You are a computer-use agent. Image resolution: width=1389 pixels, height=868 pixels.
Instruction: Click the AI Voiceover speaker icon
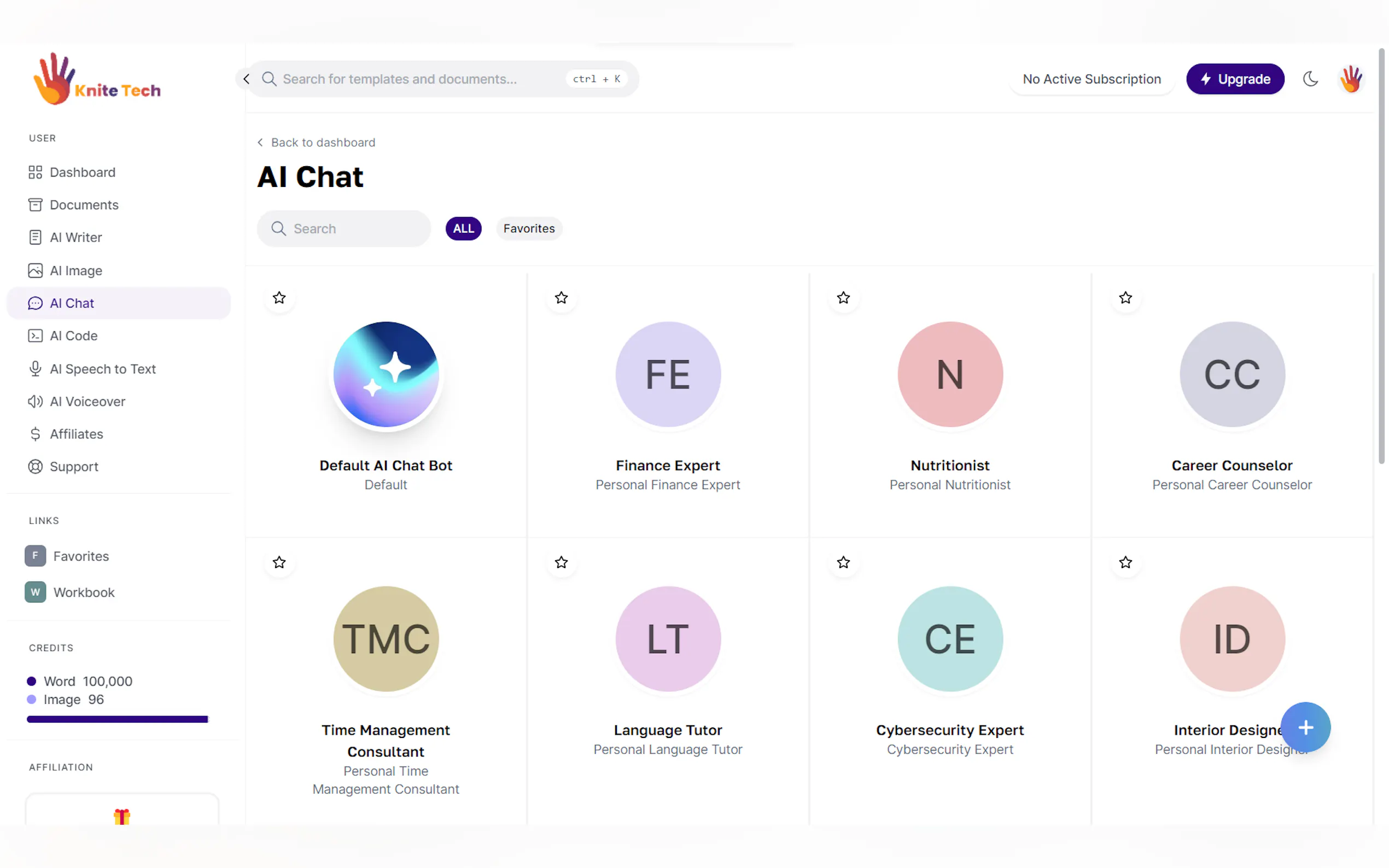(35, 401)
